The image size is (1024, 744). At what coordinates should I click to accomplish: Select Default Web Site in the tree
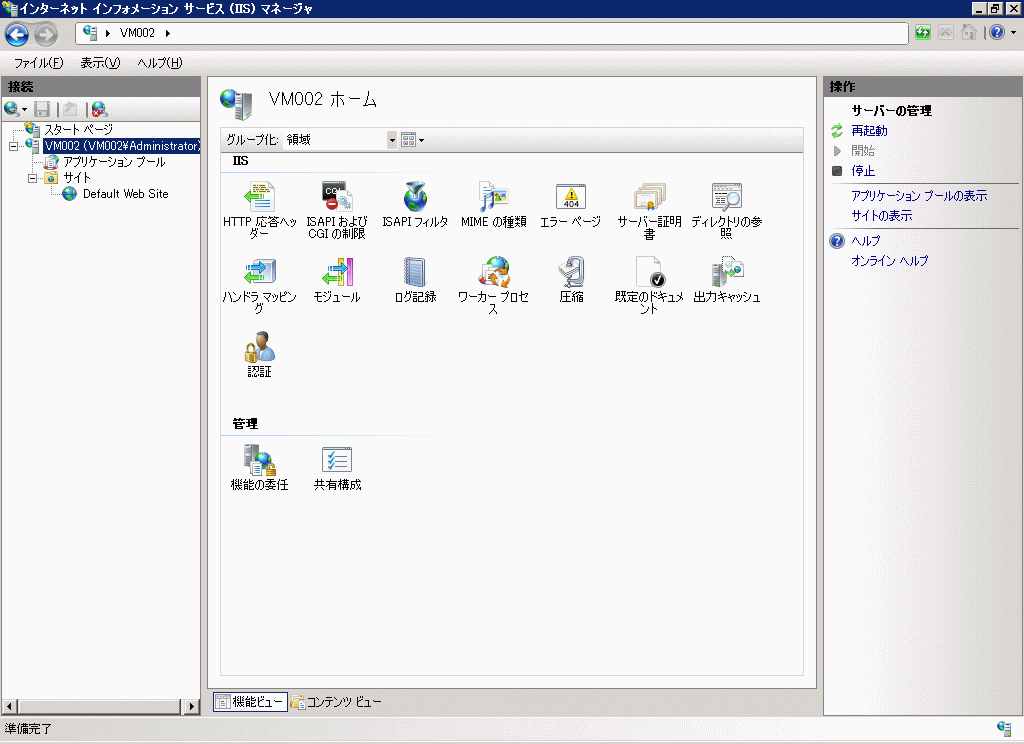click(x=125, y=194)
